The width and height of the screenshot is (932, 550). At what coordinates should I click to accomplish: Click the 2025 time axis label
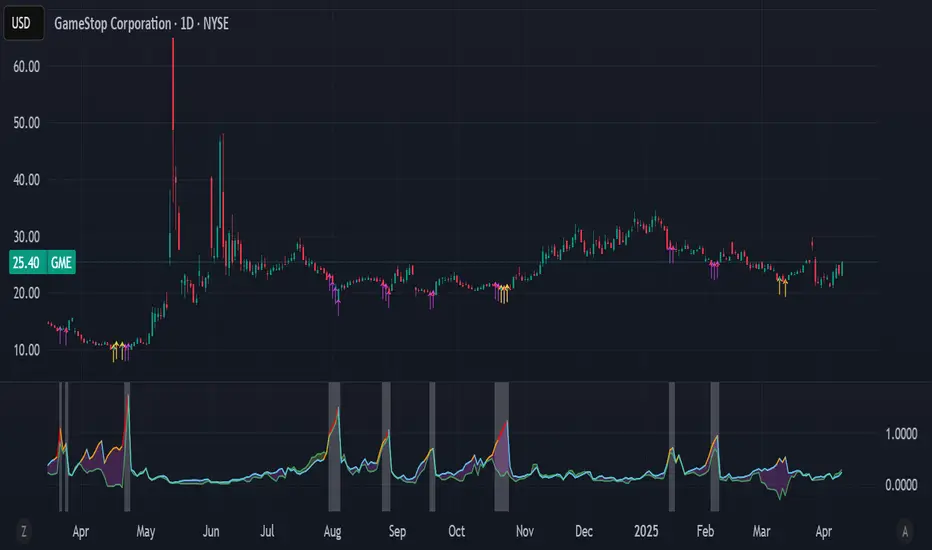(646, 532)
